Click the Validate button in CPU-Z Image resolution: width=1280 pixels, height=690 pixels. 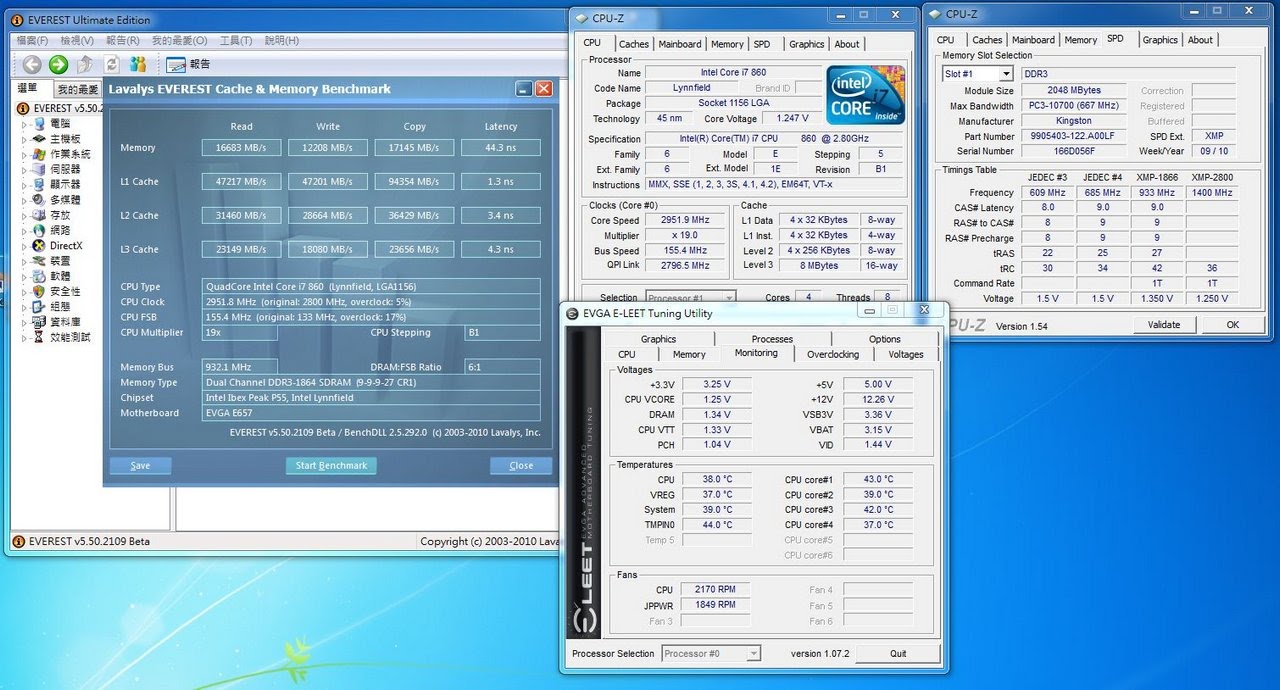click(1164, 324)
